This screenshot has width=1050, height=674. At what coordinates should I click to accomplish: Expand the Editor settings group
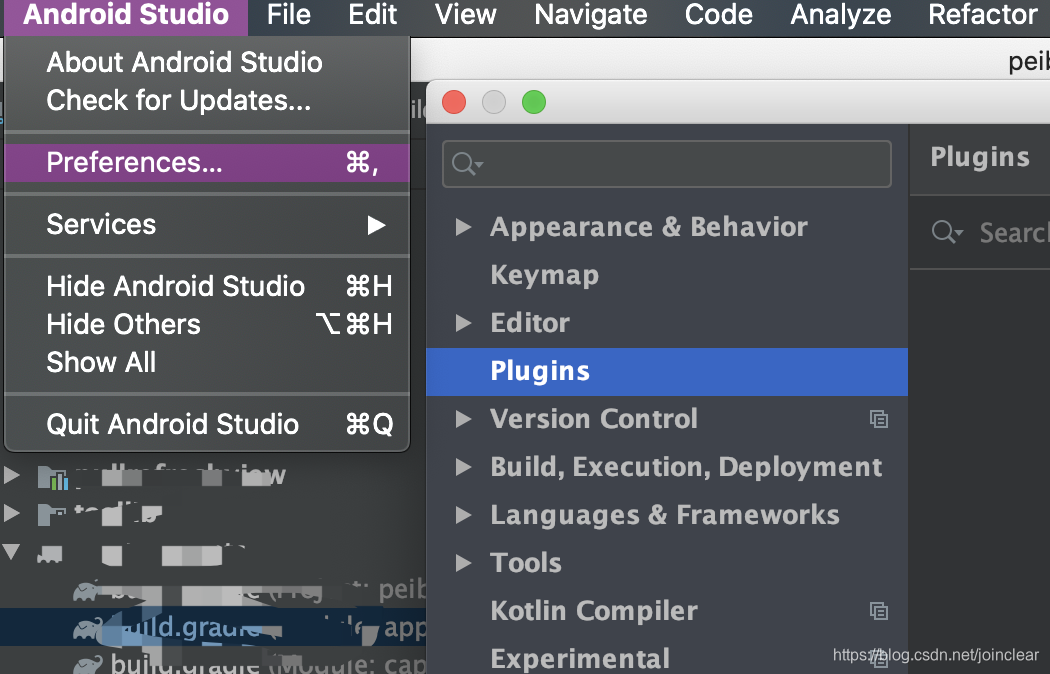(463, 323)
